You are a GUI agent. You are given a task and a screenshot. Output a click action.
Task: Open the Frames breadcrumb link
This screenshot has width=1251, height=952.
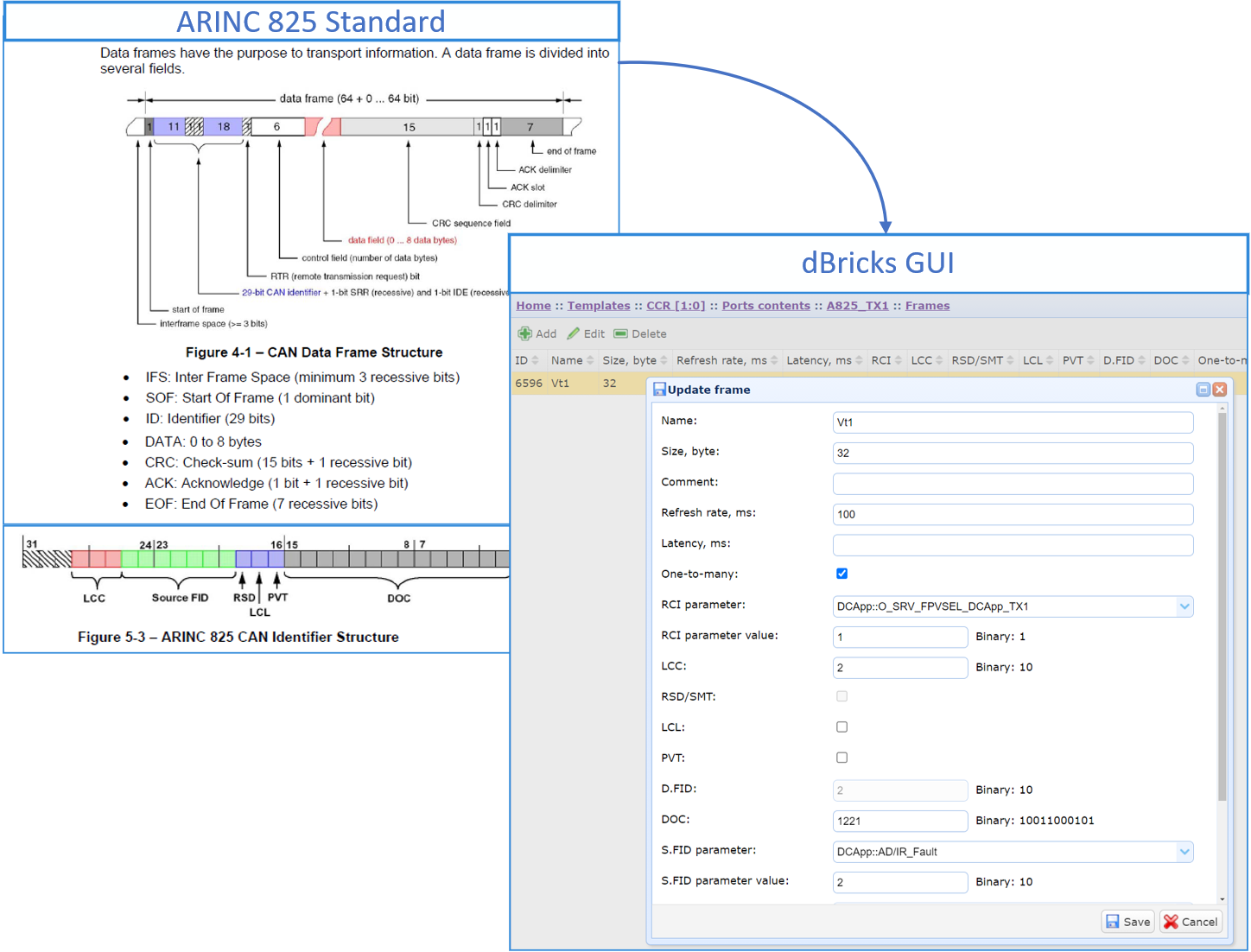coord(927,306)
